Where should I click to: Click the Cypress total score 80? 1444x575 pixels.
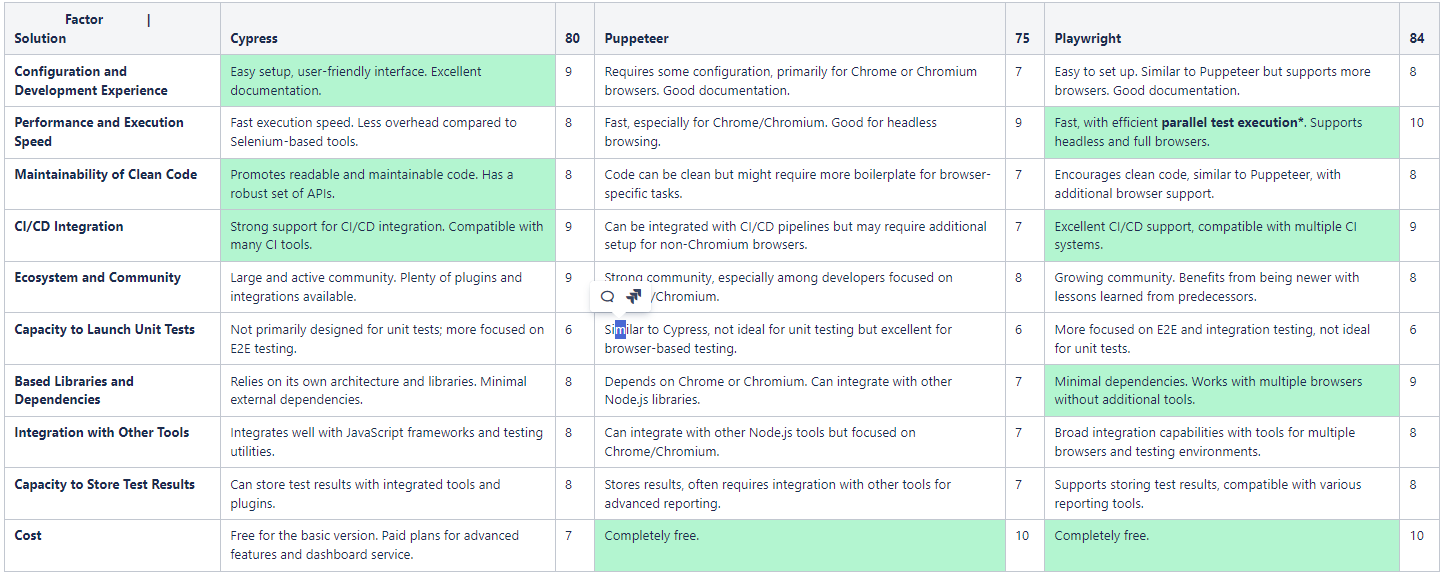(572, 39)
